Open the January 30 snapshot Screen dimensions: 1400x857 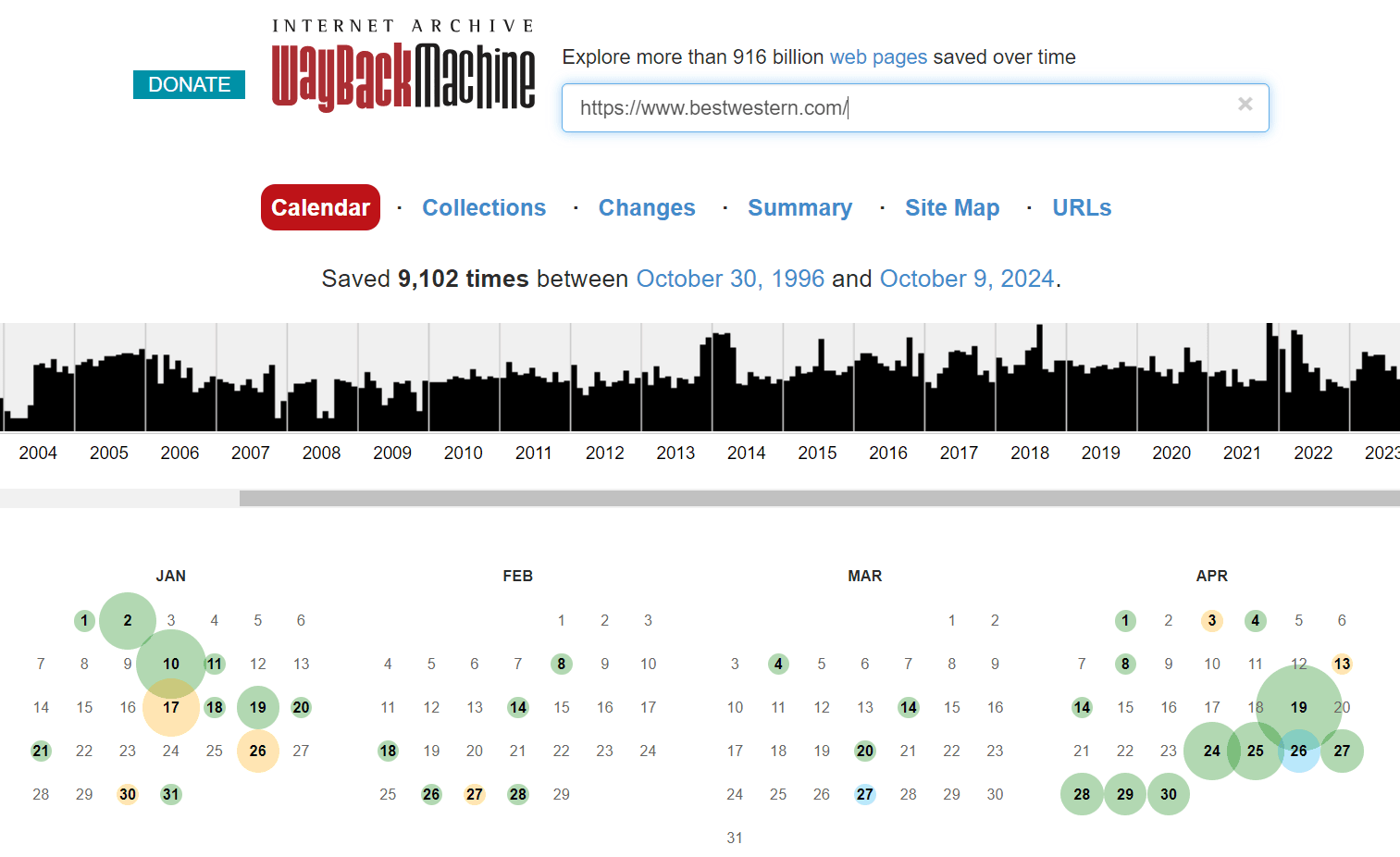[128, 794]
